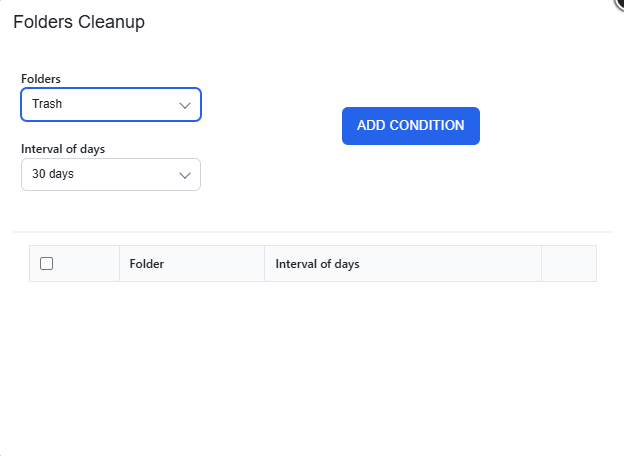The image size is (624, 456).
Task: Click the chevron arrow beside 30 days
Action: (x=185, y=175)
